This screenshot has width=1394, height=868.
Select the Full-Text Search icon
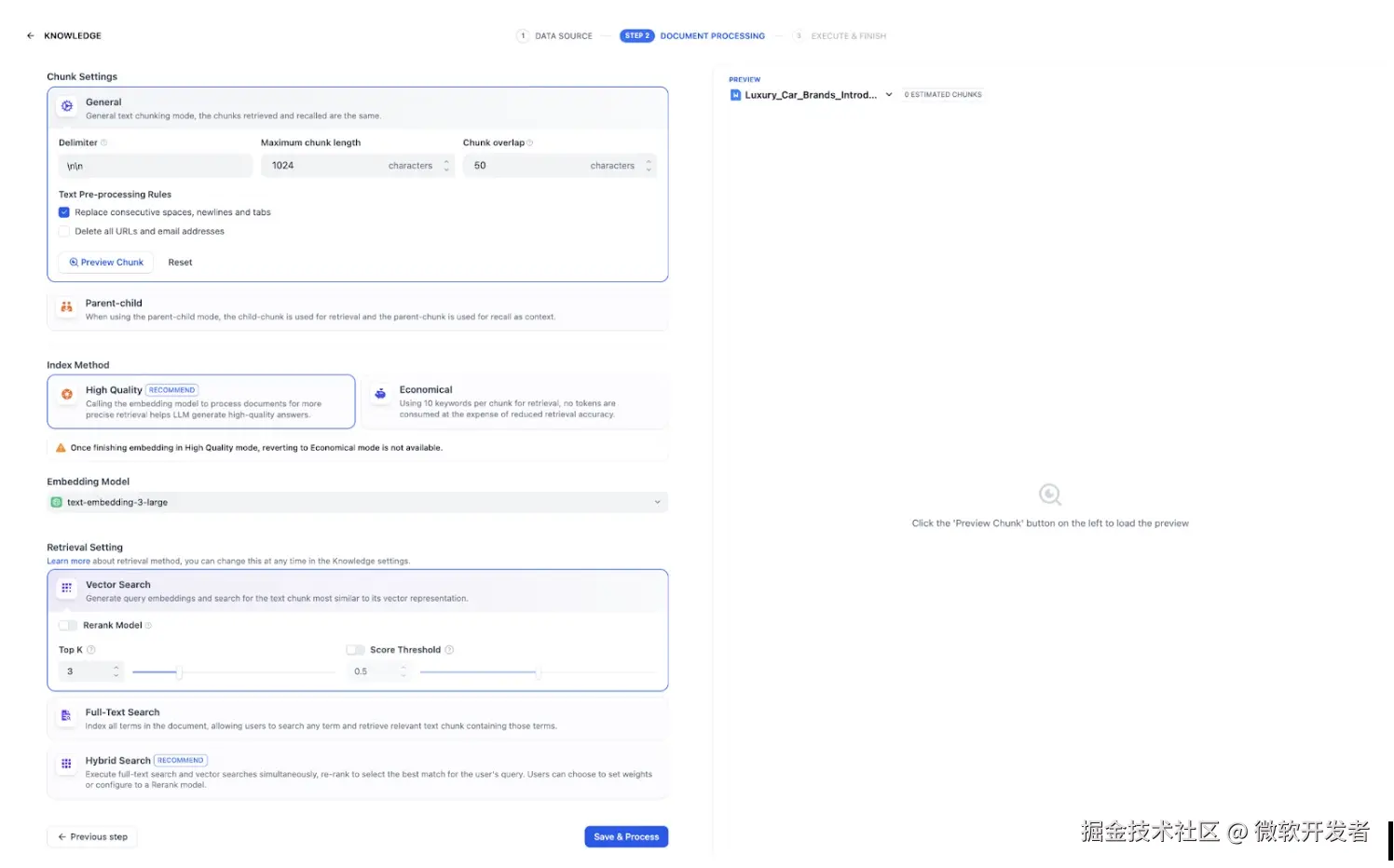[x=66, y=715]
